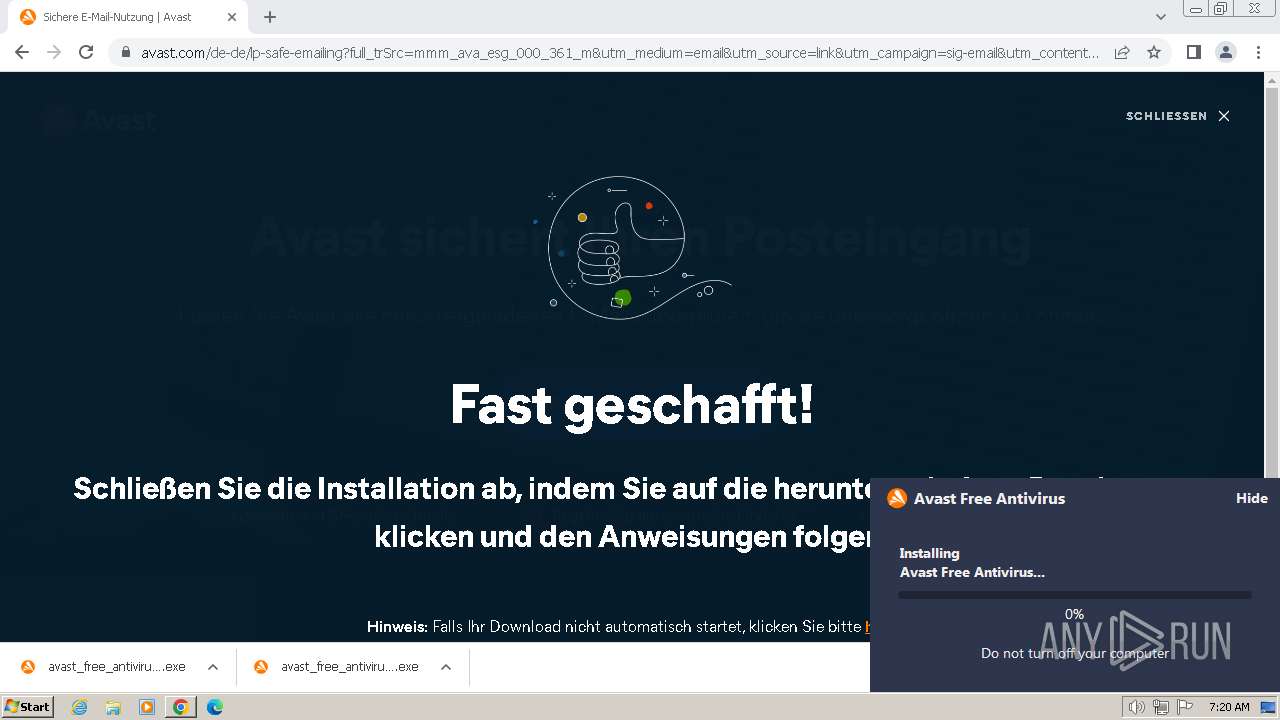Select the Sichere E-Mail-Nutzung Avast tab
1280x720 pixels.
[128, 17]
